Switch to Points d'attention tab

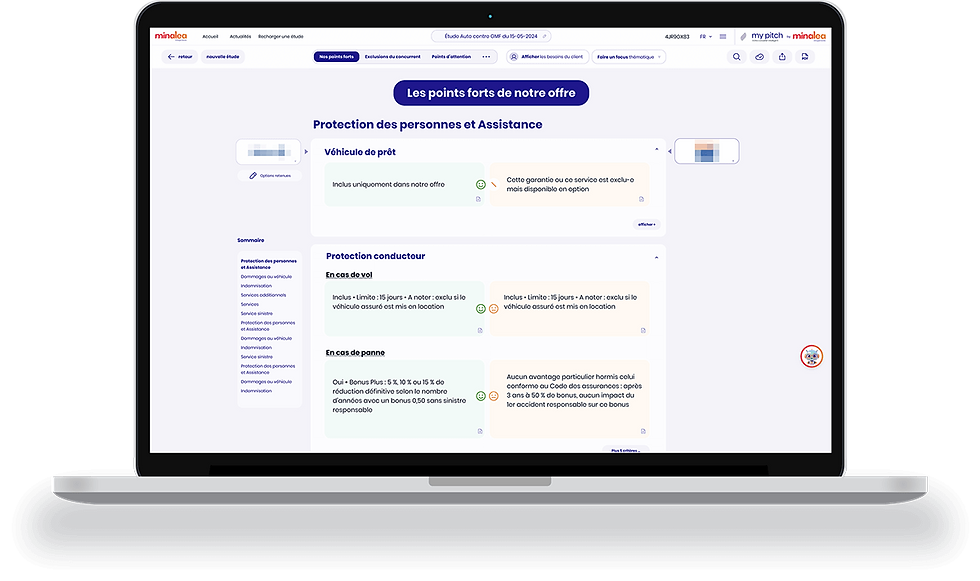coord(451,57)
